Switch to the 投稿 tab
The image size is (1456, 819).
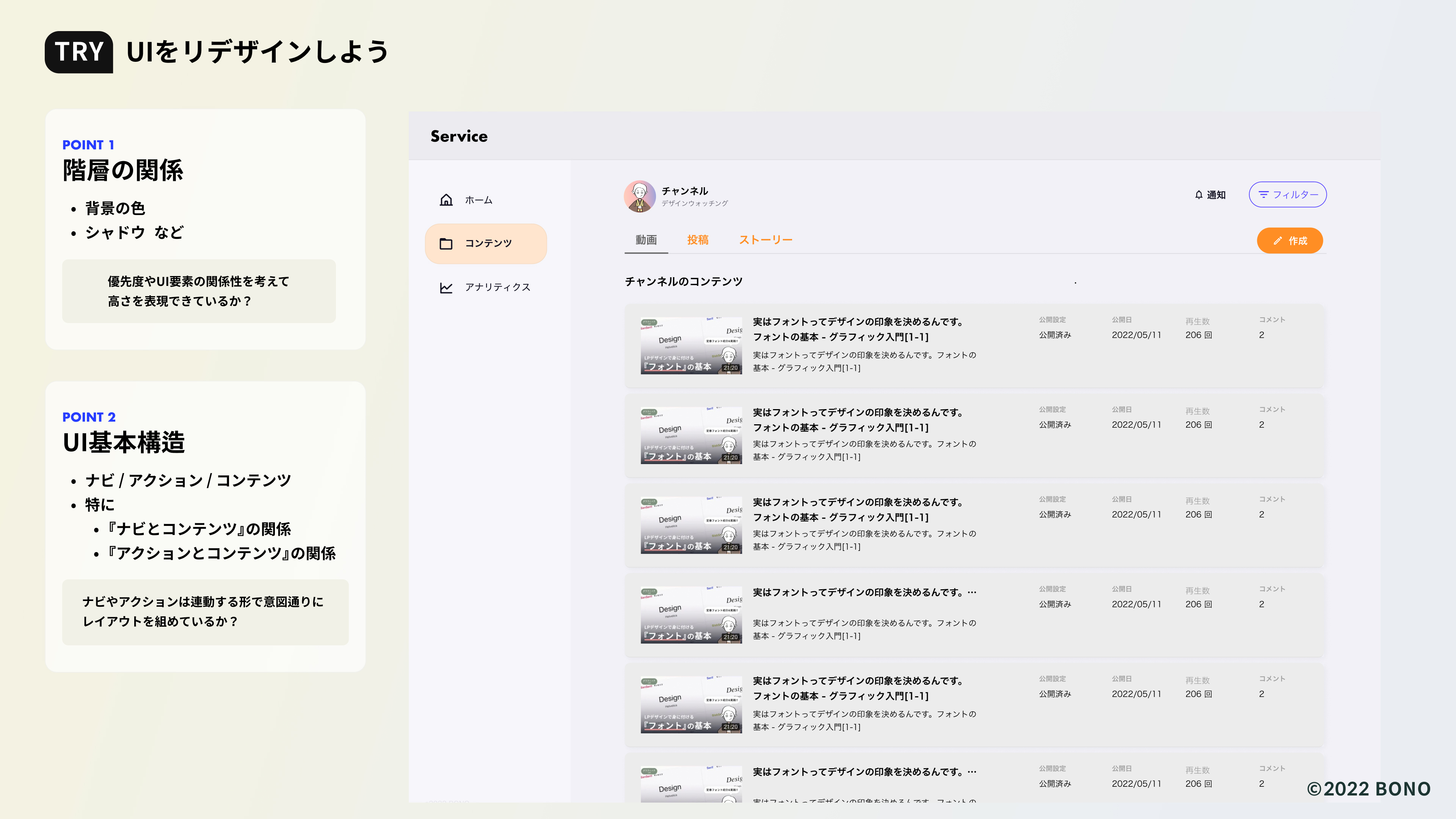[x=697, y=240]
